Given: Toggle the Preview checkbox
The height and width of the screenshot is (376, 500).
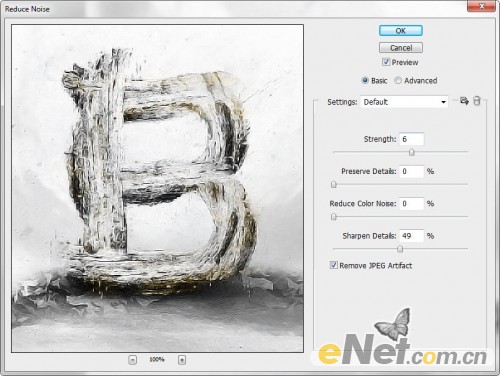Looking at the screenshot, I should pos(386,62).
